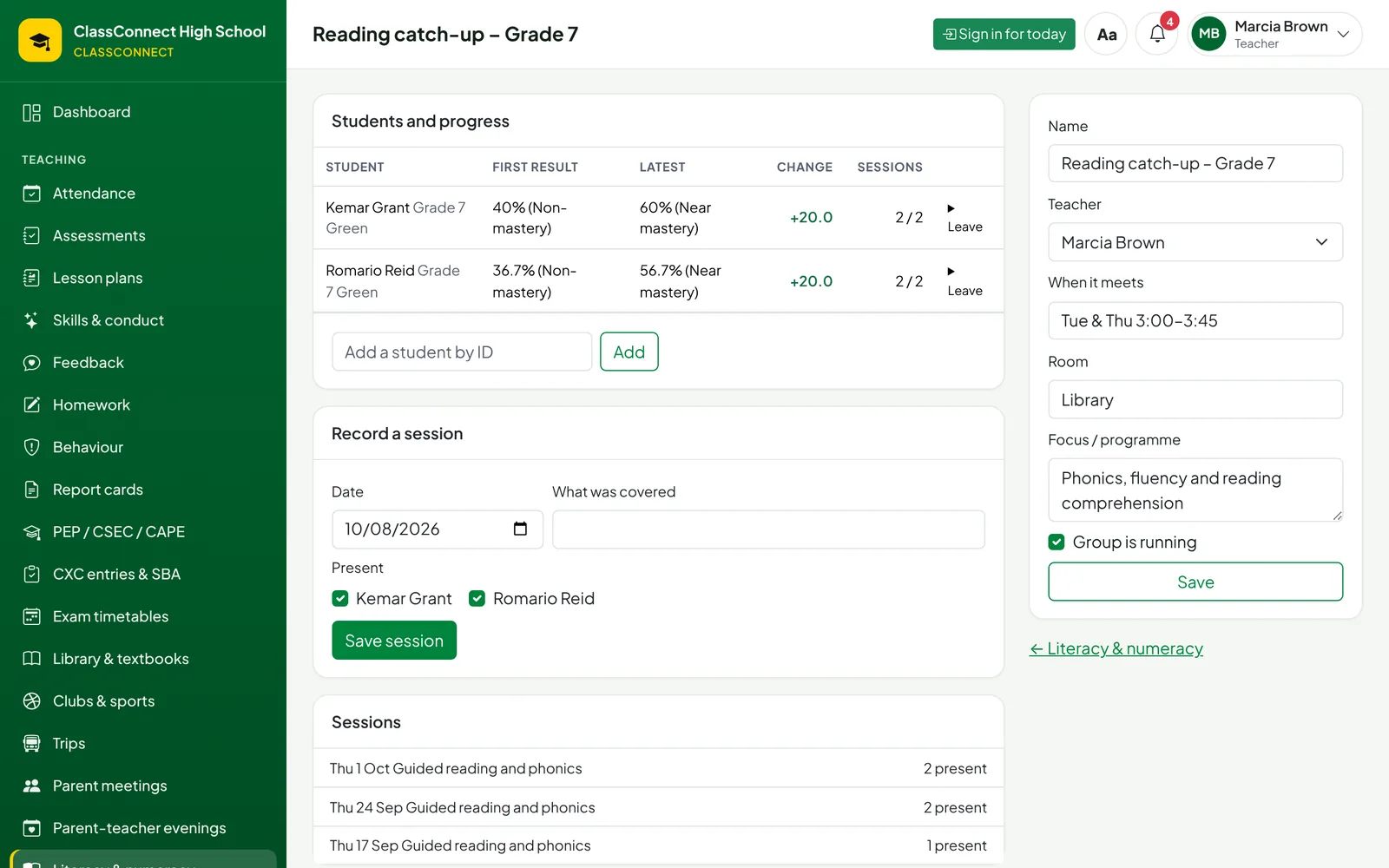The height and width of the screenshot is (868, 1389).
Task: Follow the Literacy & numeracy back link
Action: 1116,648
